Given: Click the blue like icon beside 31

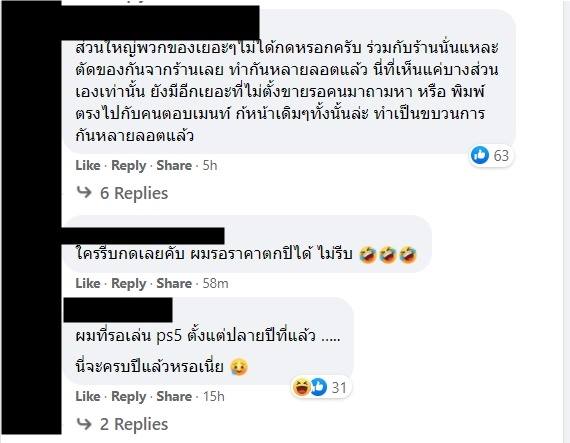Looking at the screenshot, I should click(x=318, y=387).
